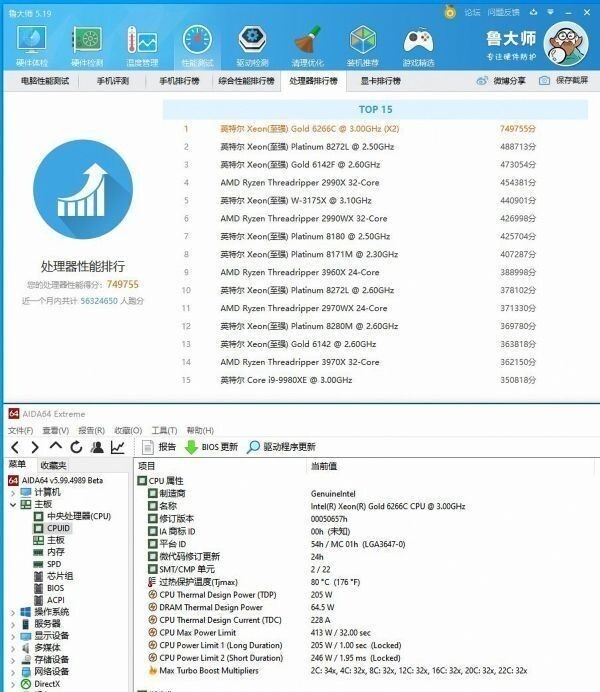Click AIDA64 Up arrow
Screen dimensions: 600x692
(56, 446)
